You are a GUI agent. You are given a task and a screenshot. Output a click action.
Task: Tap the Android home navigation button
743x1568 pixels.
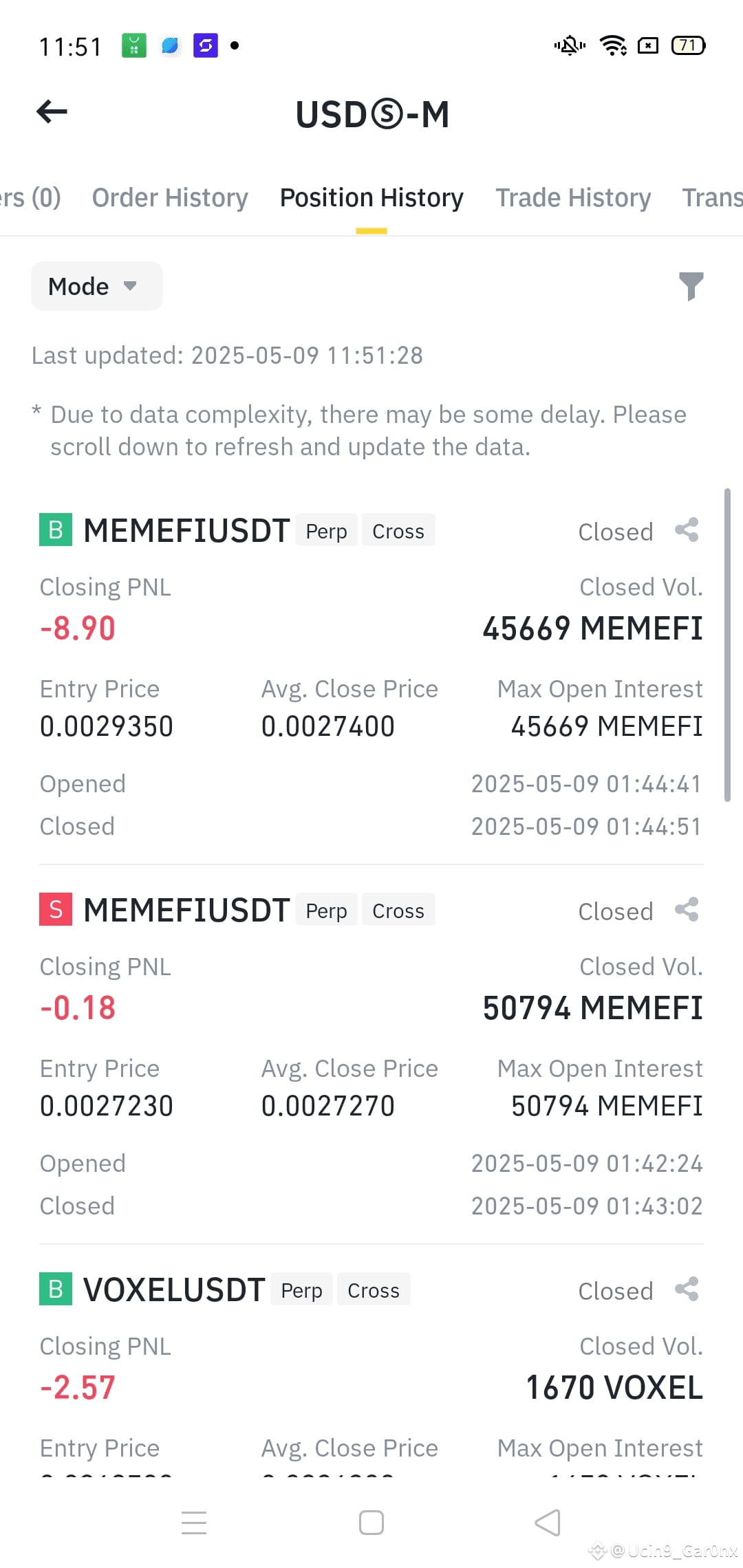point(371,1523)
